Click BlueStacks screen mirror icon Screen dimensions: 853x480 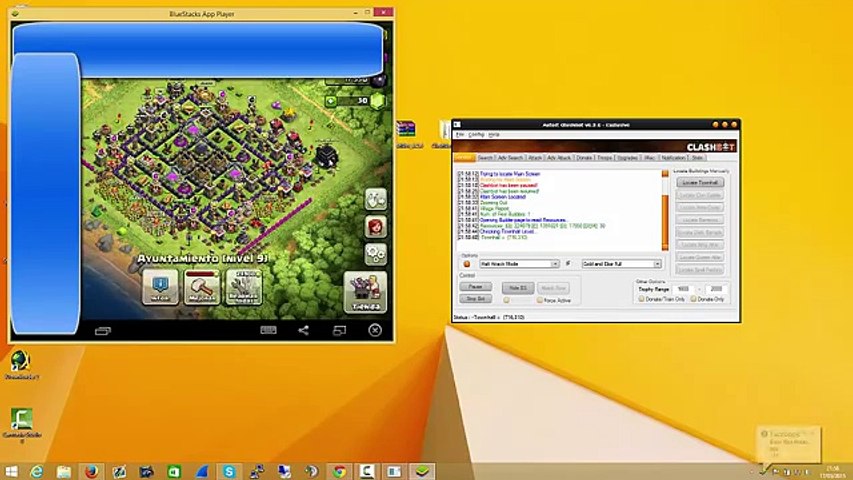[339, 330]
